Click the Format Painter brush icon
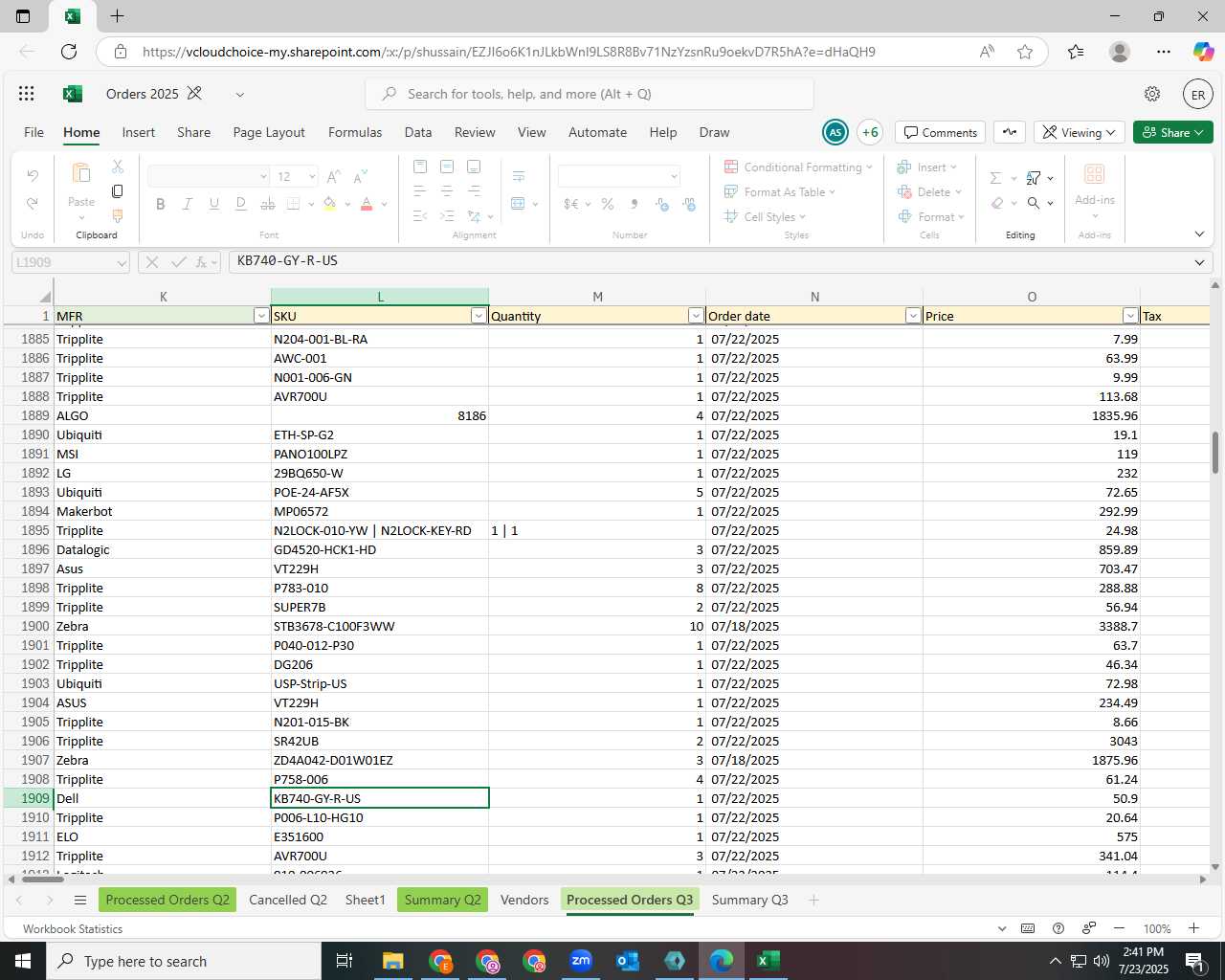The image size is (1225, 980). pos(118,216)
